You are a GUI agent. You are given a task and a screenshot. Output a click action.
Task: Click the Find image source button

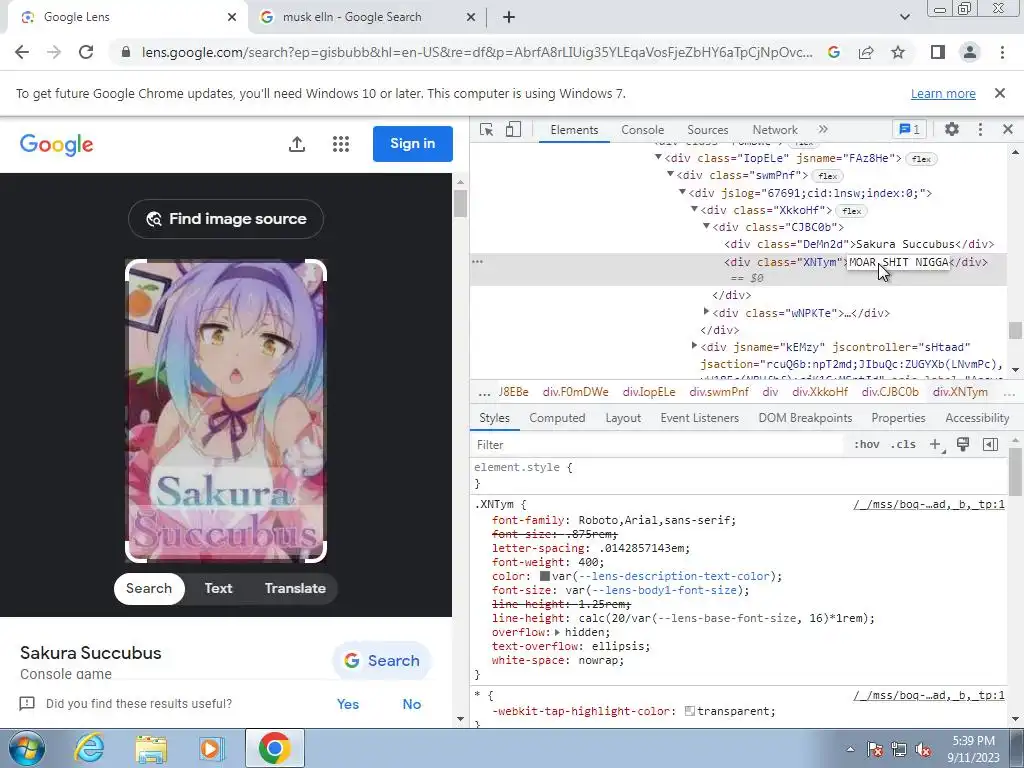click(x=226, y=219)
